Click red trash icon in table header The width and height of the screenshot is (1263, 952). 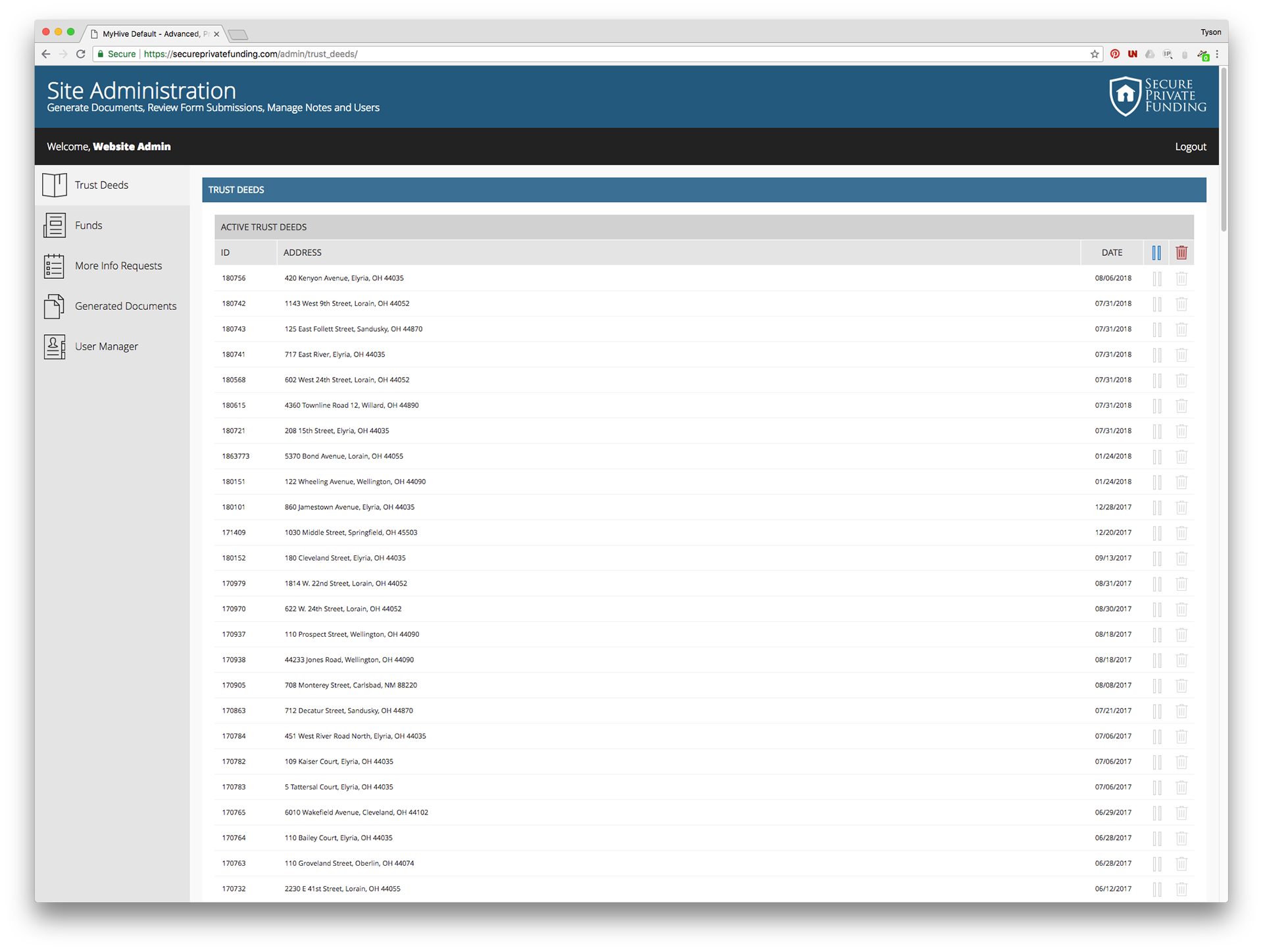pos(1181,253)
